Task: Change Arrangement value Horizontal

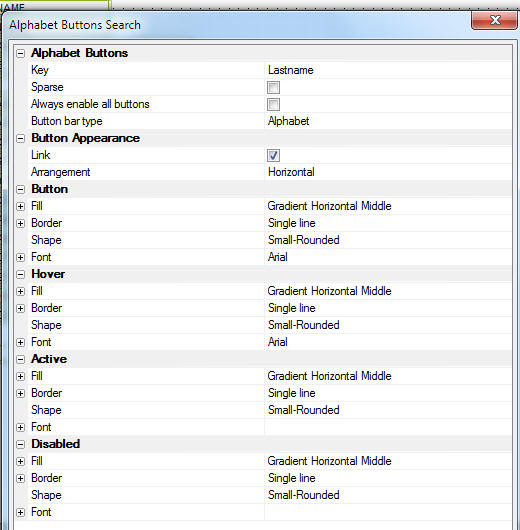Action: tap(387, 172)
